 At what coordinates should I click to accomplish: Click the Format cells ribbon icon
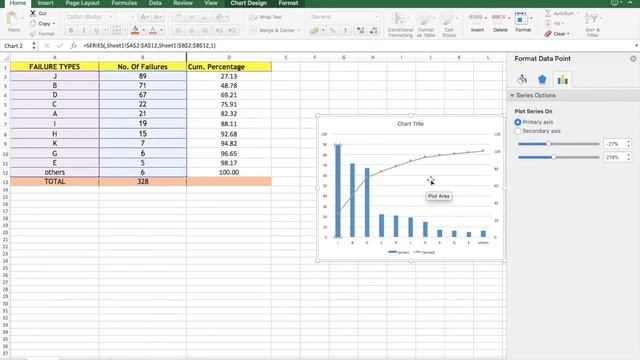pyautogui.click(x=521, y=19)
